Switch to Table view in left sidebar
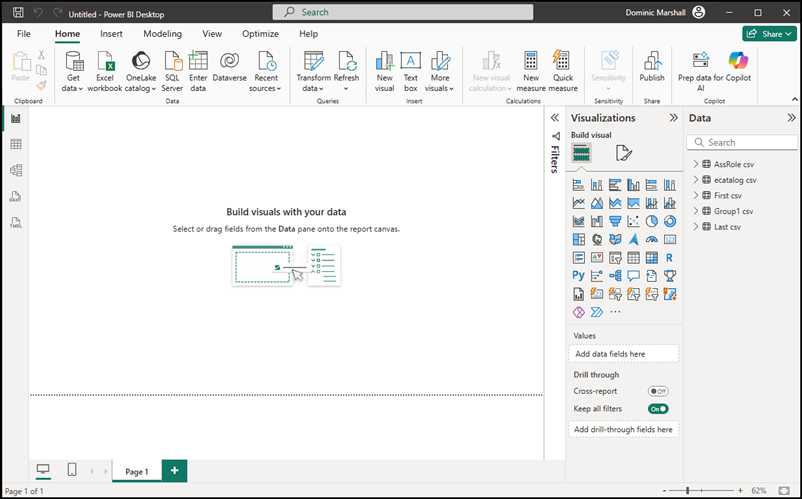 [x=15, y=144]
